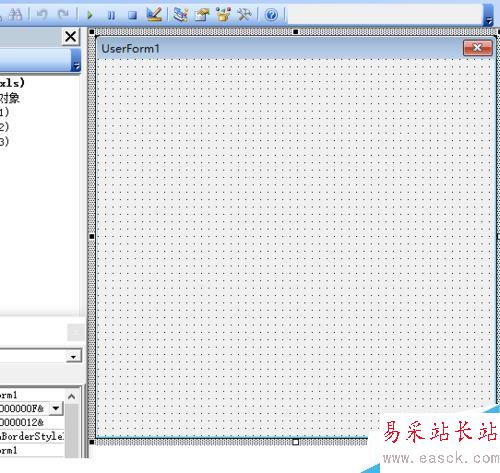Select the sheet item ending "1)"
The height and width of the screenshot is (473, 500).
pyautogui.click(x=4, y=112)
